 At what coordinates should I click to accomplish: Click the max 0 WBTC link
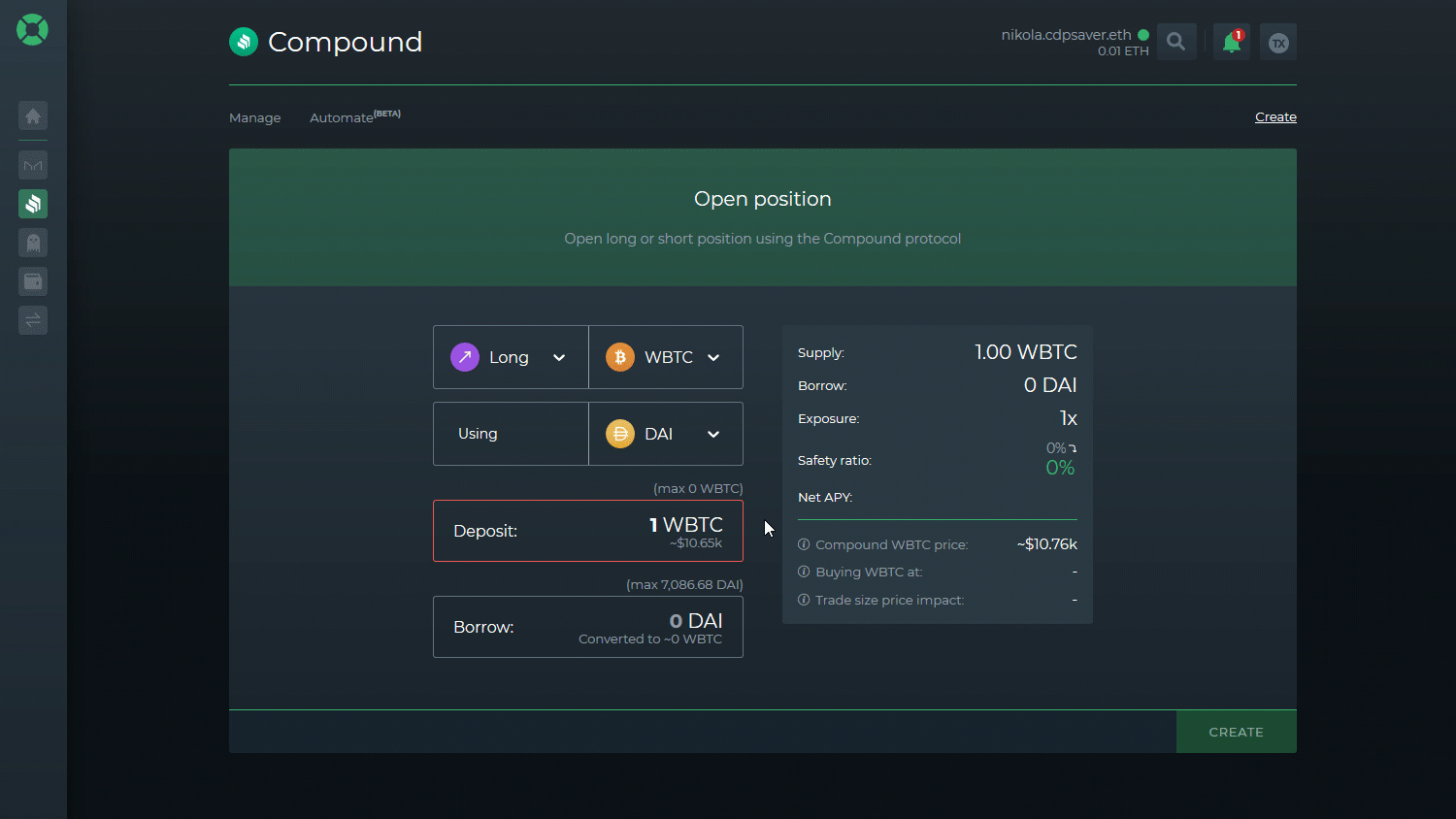tap(698, 488)
